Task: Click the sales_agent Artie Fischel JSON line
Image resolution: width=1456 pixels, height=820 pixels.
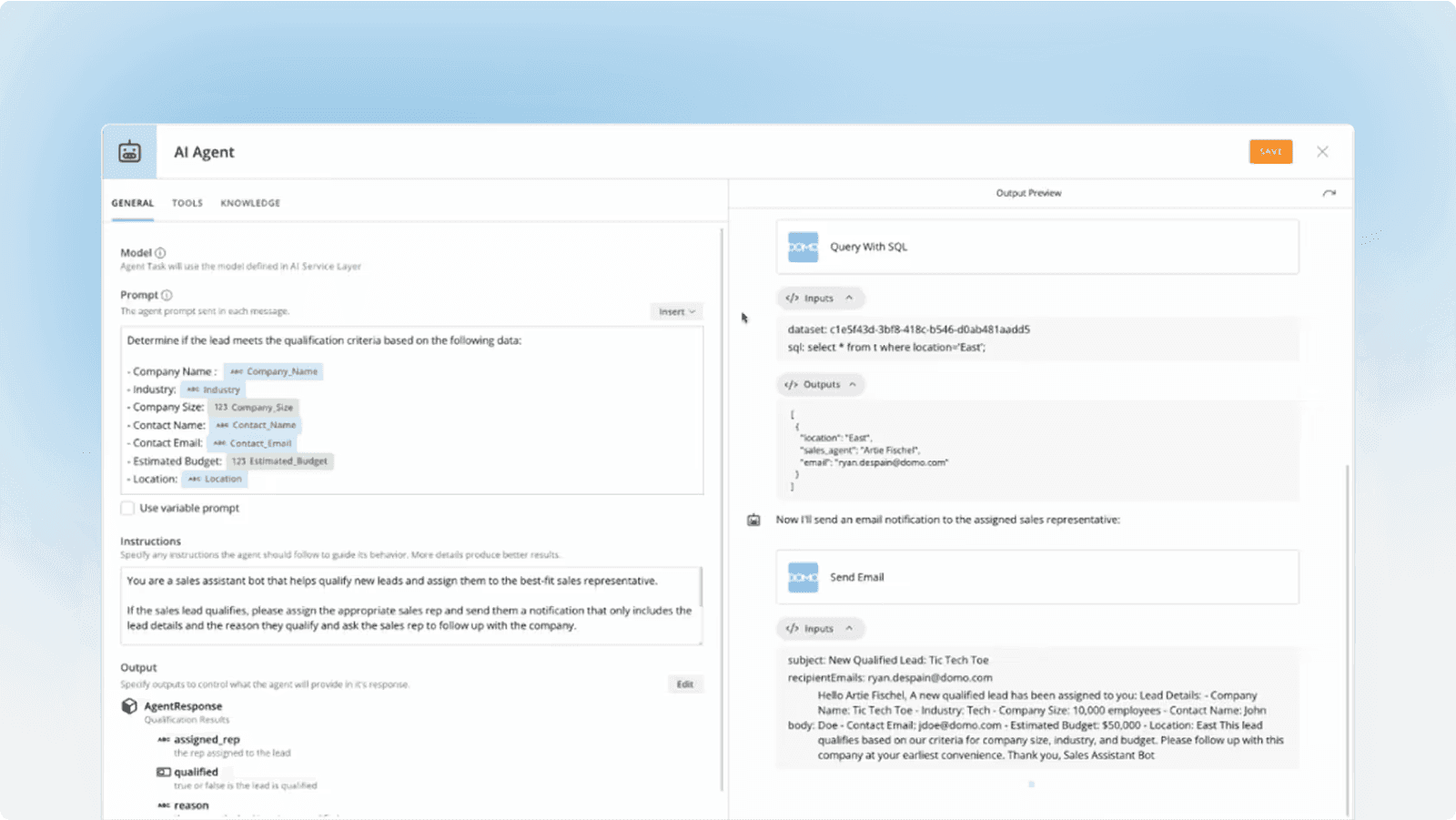Action: [860, 450]
